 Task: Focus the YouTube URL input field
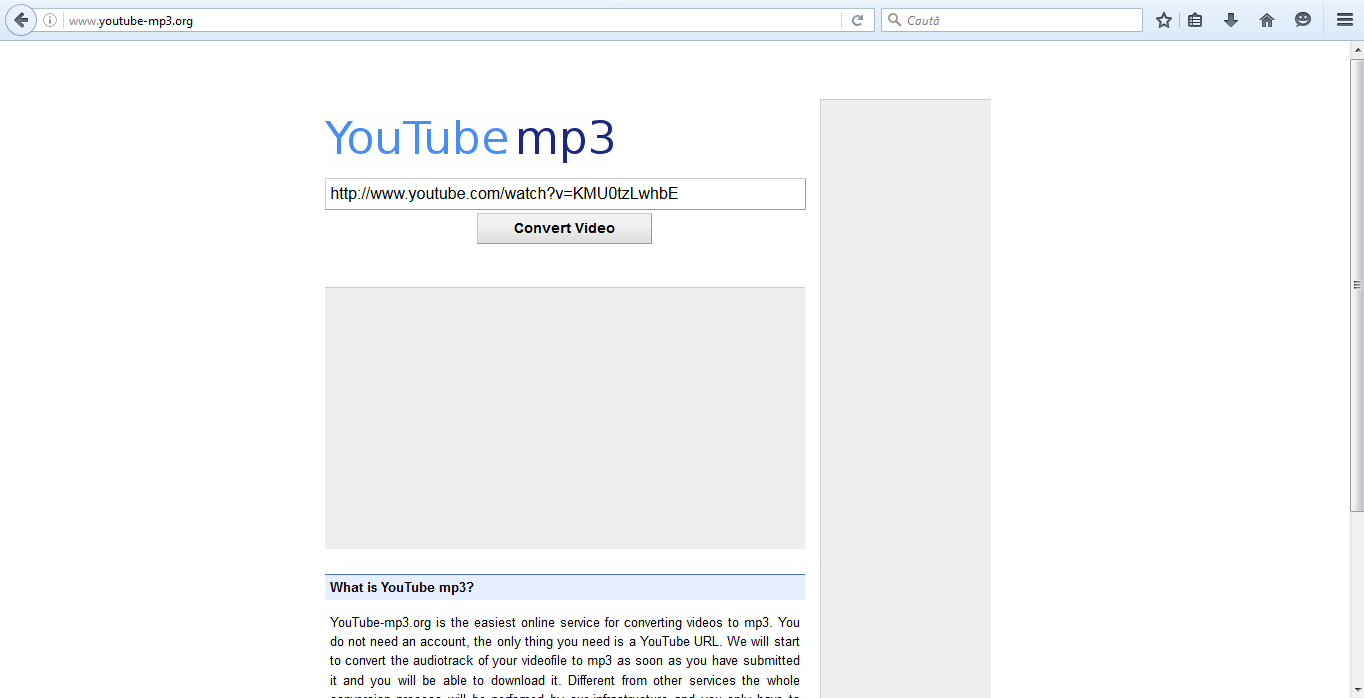[x=565, y=194]
